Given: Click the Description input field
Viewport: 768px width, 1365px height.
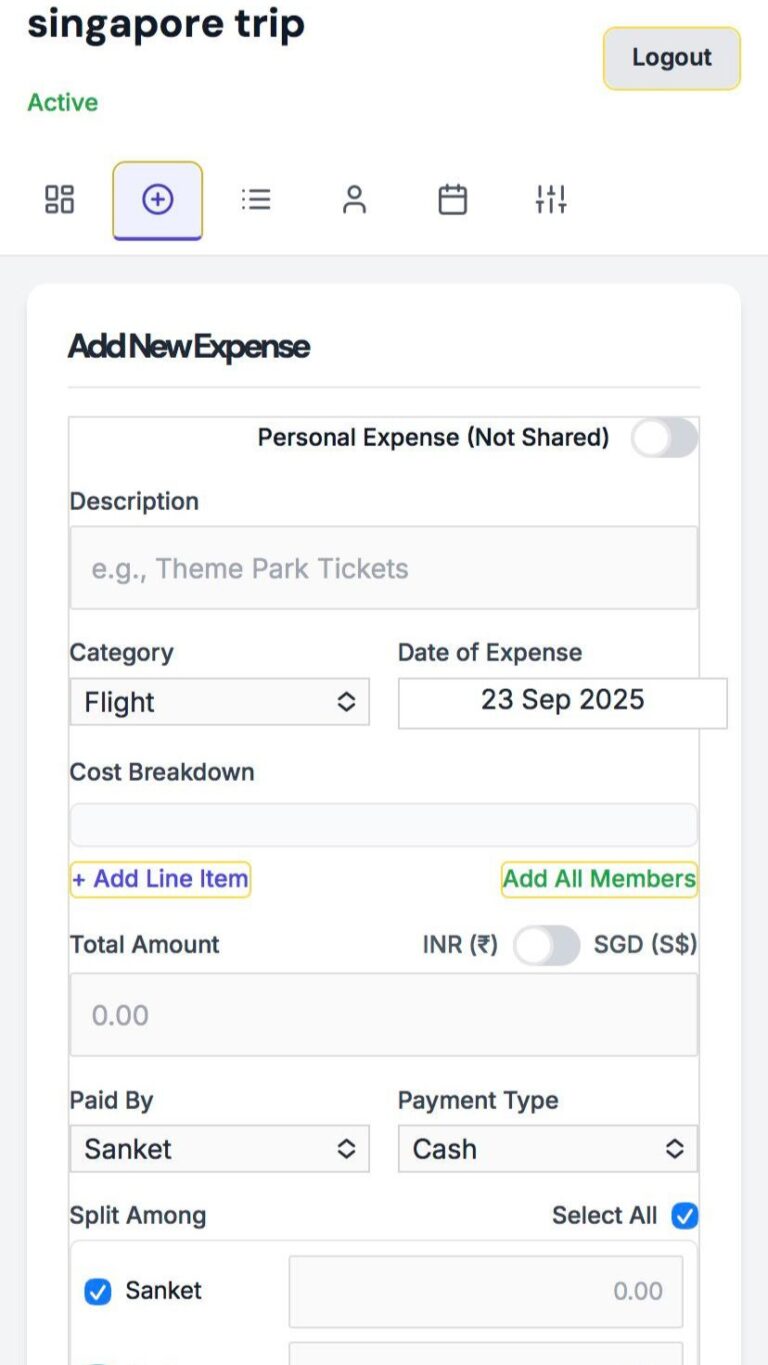Looking at the screenshot, I should [x=383, y=568].
